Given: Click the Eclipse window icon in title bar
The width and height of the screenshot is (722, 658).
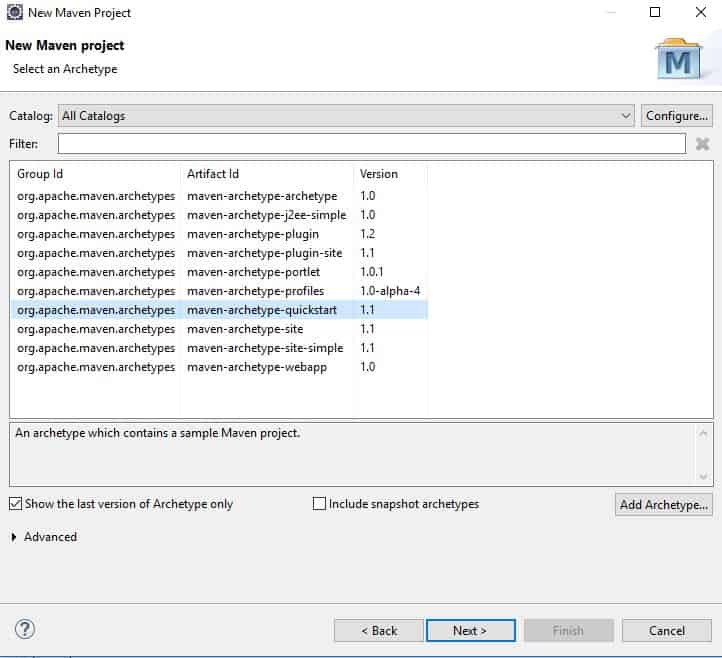Looking at the screenshot, I should click(x=14, y=12).
